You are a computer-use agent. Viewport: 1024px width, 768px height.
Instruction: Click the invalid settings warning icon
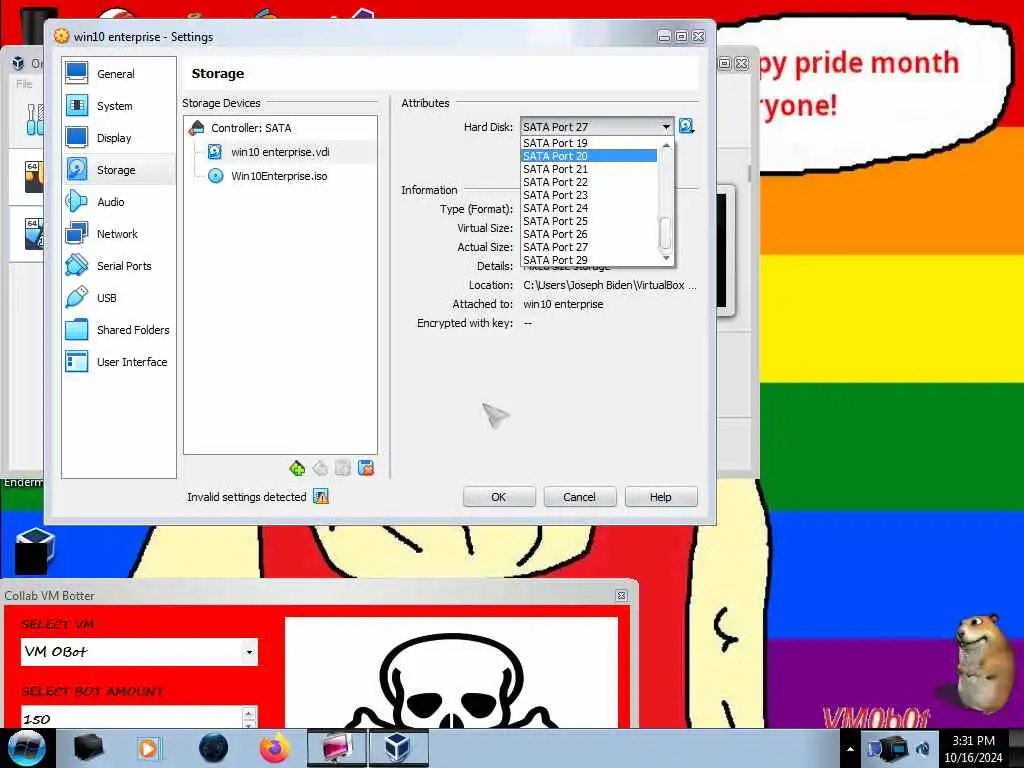coord(321,496)
